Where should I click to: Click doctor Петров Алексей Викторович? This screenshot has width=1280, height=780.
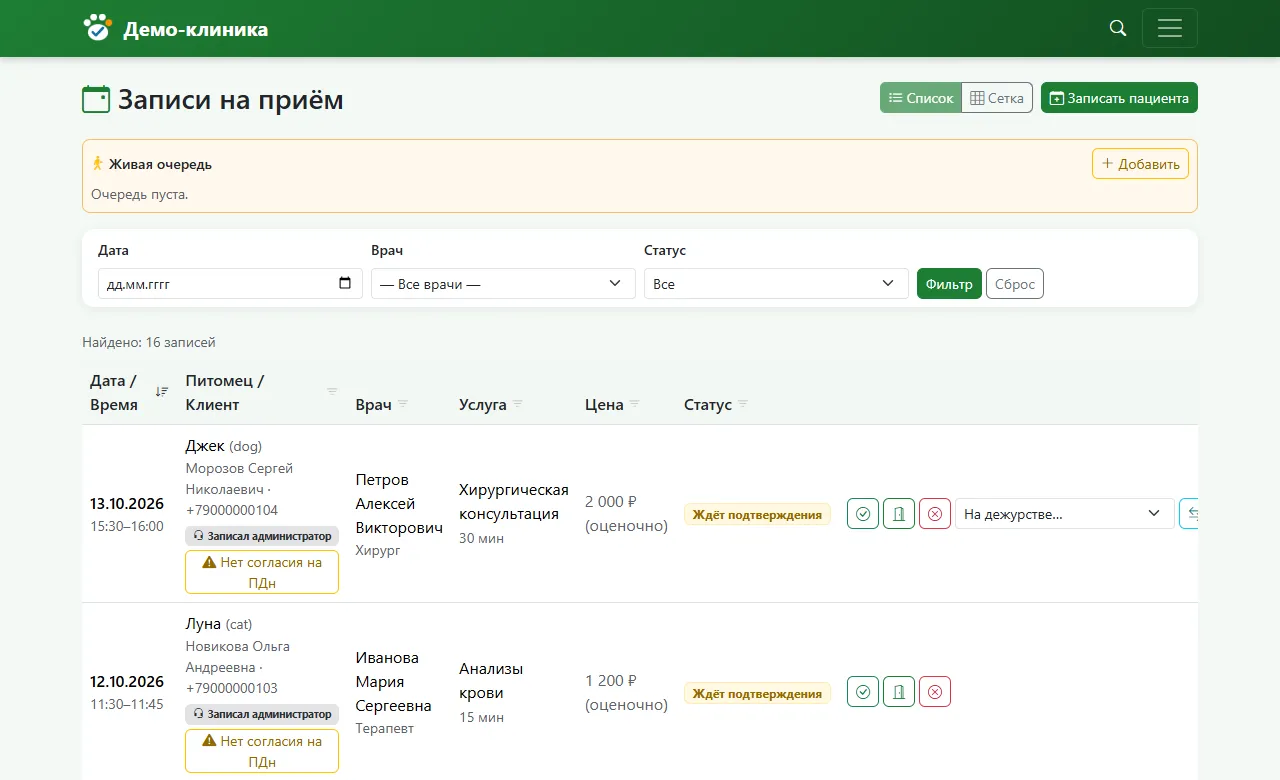point(399,504)
